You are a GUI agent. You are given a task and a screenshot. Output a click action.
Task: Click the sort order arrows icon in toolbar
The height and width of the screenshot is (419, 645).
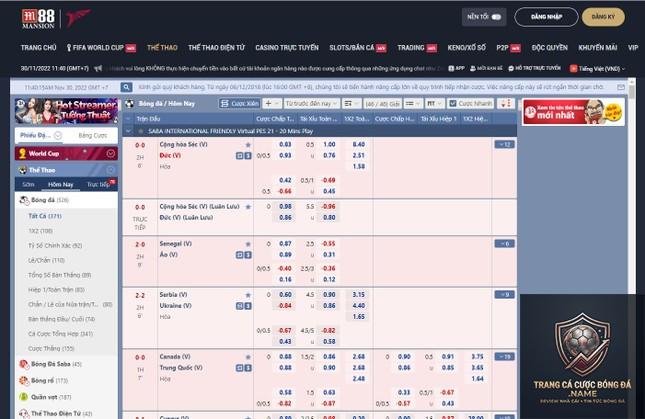click(x=506, y=104)
